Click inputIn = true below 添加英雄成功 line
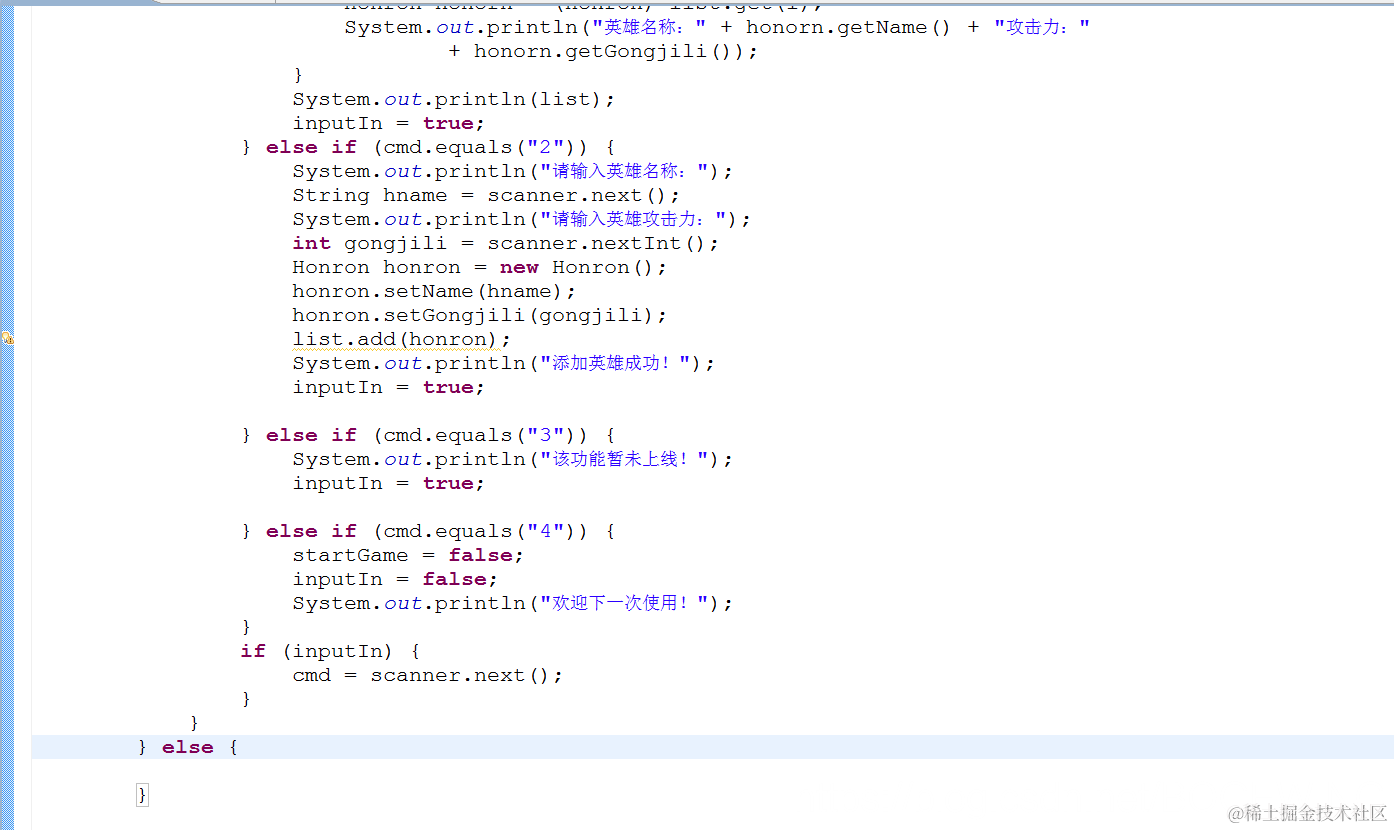This screenshot has height=830, width=1394. click(x=388, y=387)
